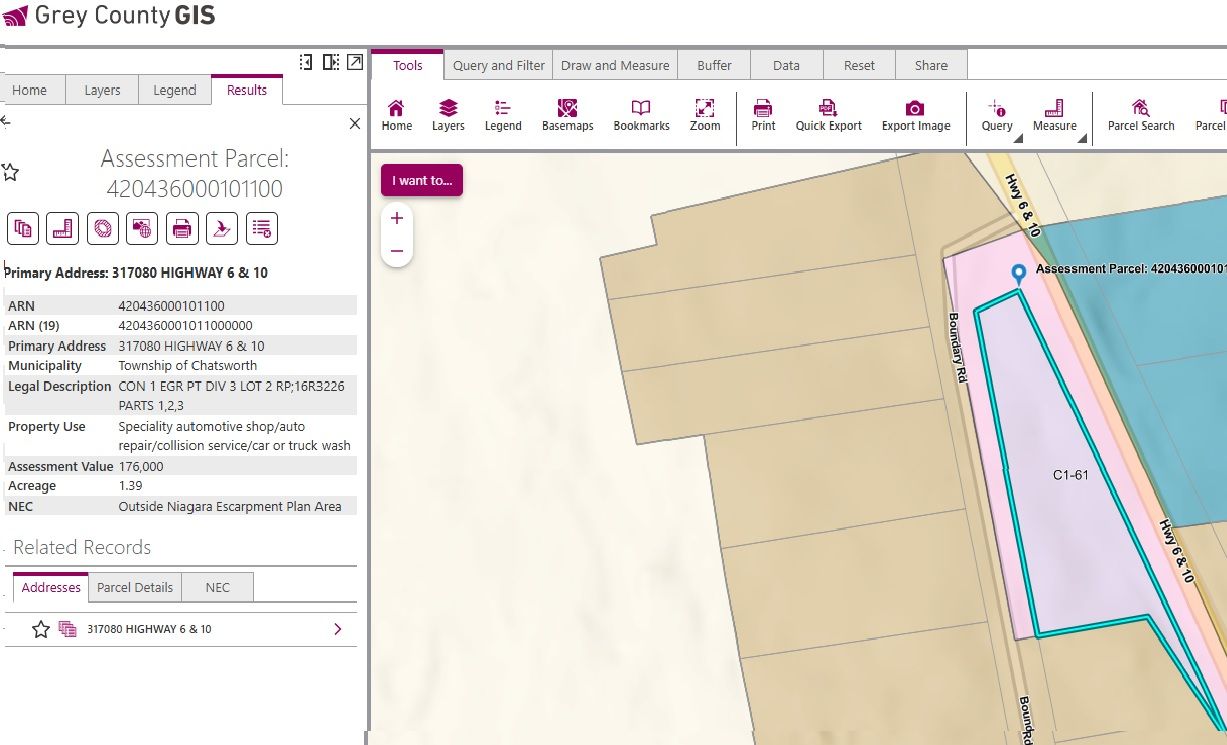This screenshot has height=745, width=1227.
Task: Click the blue parcel marker pin on map
Action: coord(1019,274)
